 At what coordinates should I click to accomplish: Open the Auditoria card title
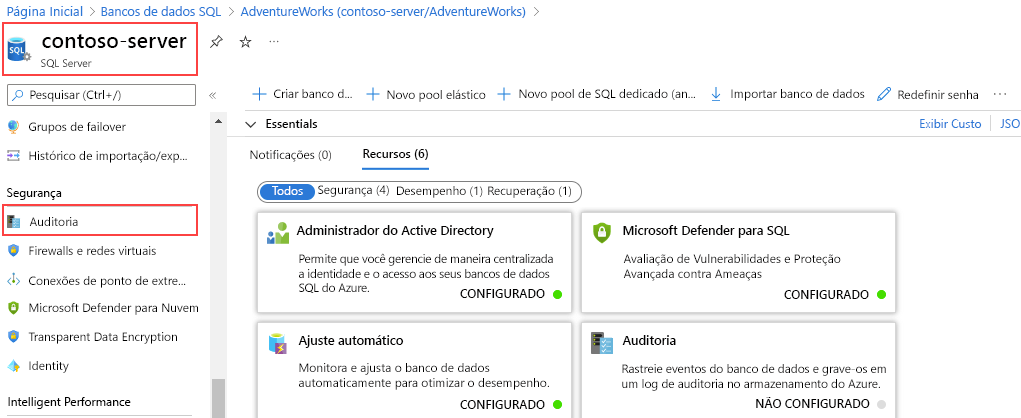pyautogui.click(x=649, y=341)
